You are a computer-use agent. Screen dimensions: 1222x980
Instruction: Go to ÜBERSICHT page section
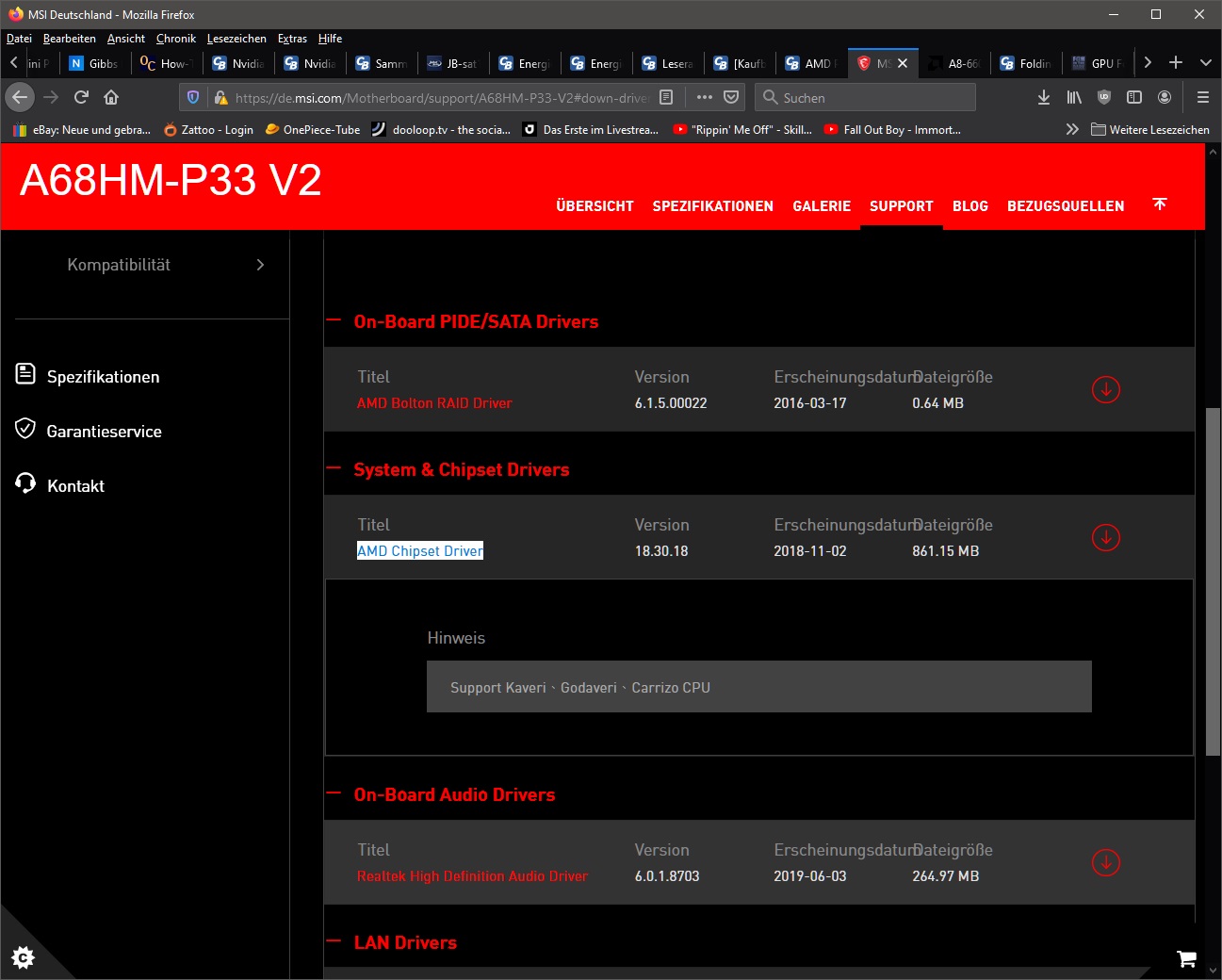pyautogui.click(x=595, y=205)
